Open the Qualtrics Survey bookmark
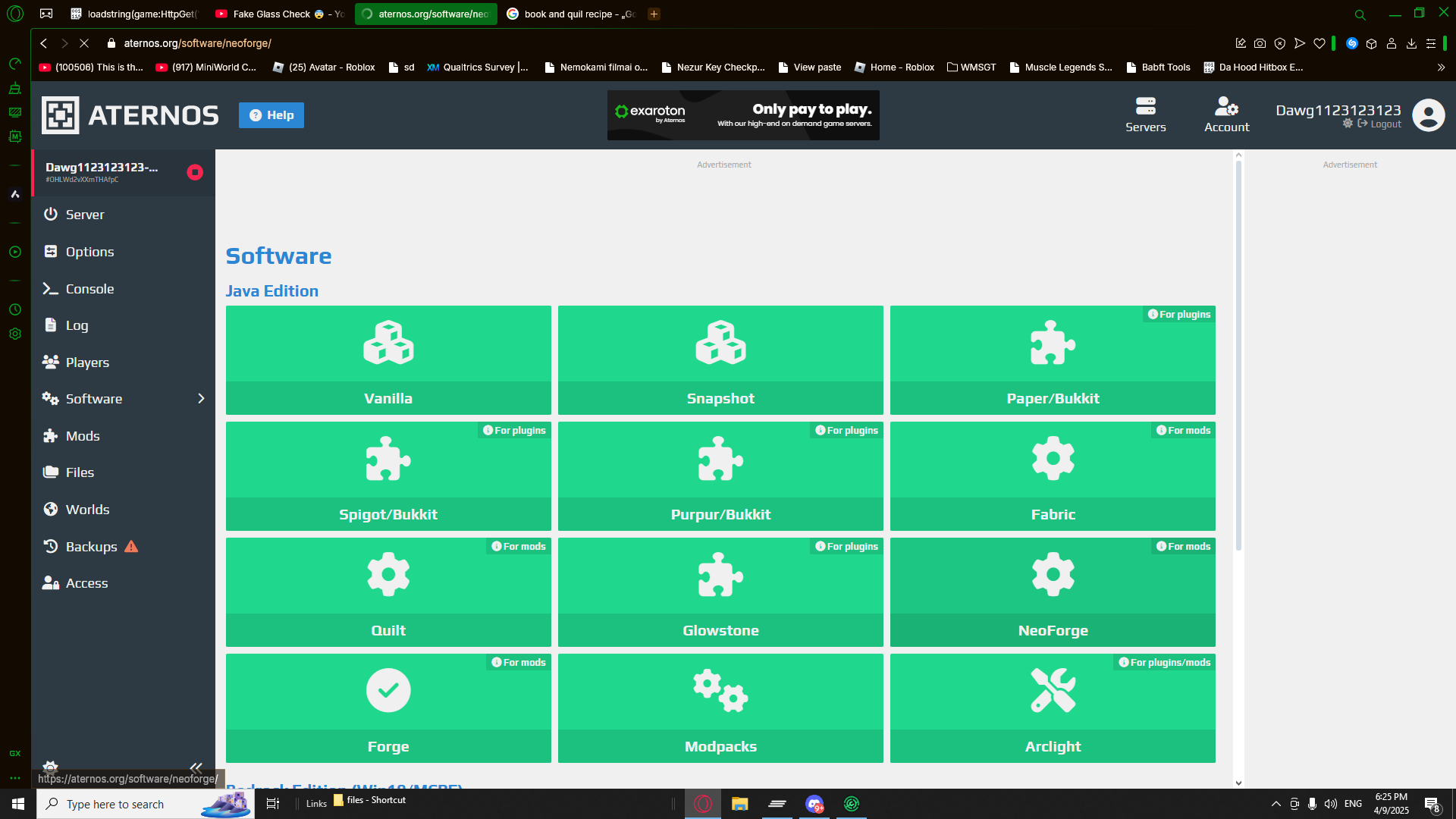Image resolution: width=1456 pixels, height=819 pixels. 478,67
